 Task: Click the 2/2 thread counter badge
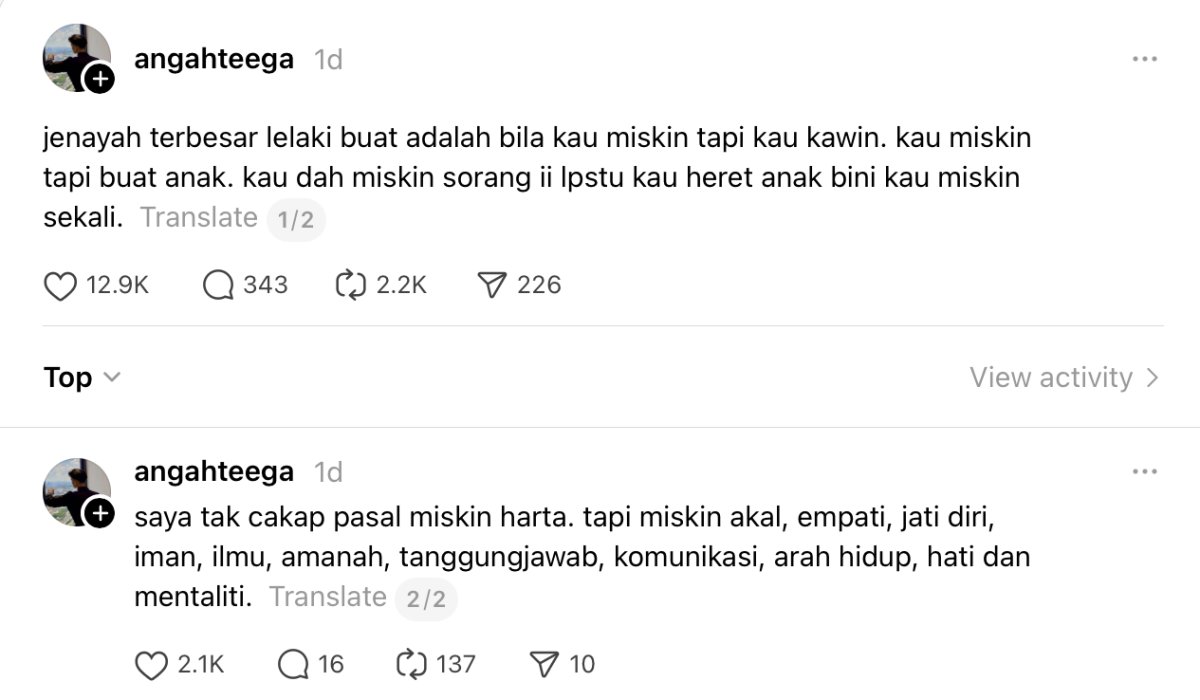(427, 599)
